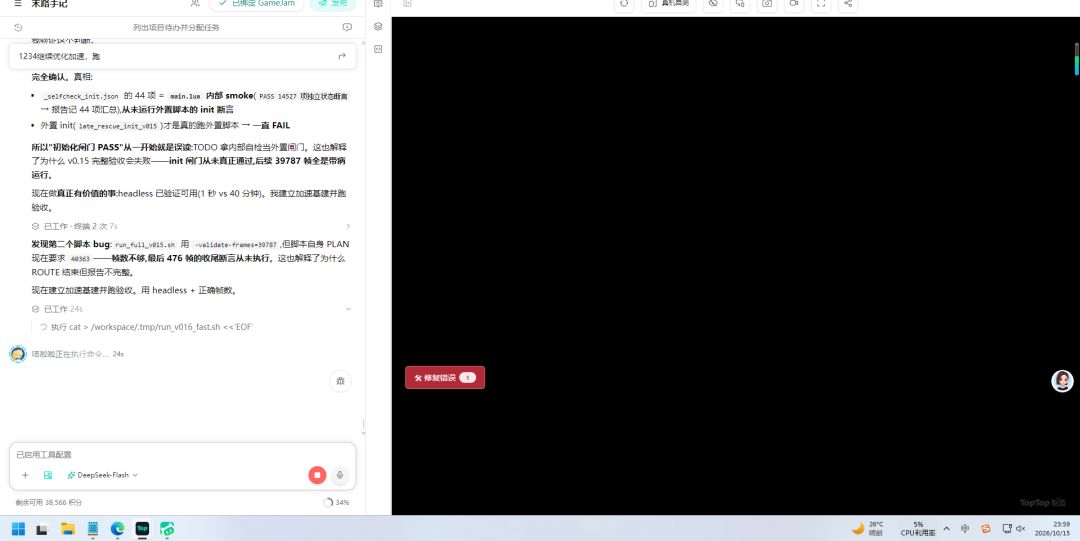Image resolution: width=1080 pixels, height=541 pixels.
Task: Open conversation history clock icon
Action: (x=18, y=28)
